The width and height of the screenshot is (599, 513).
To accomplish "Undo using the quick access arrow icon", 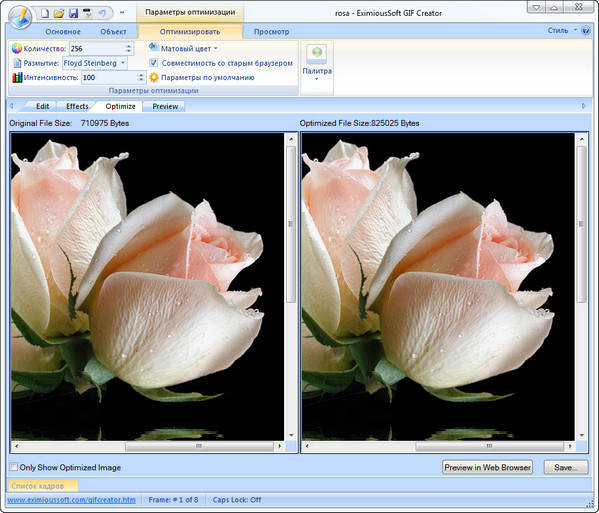I will (102, 13).
